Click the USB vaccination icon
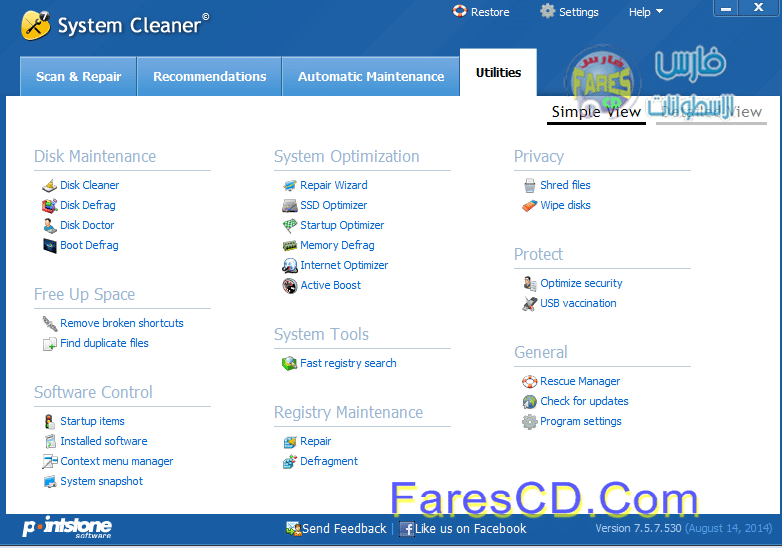This screenshot has height=548, width=782. 530,303
